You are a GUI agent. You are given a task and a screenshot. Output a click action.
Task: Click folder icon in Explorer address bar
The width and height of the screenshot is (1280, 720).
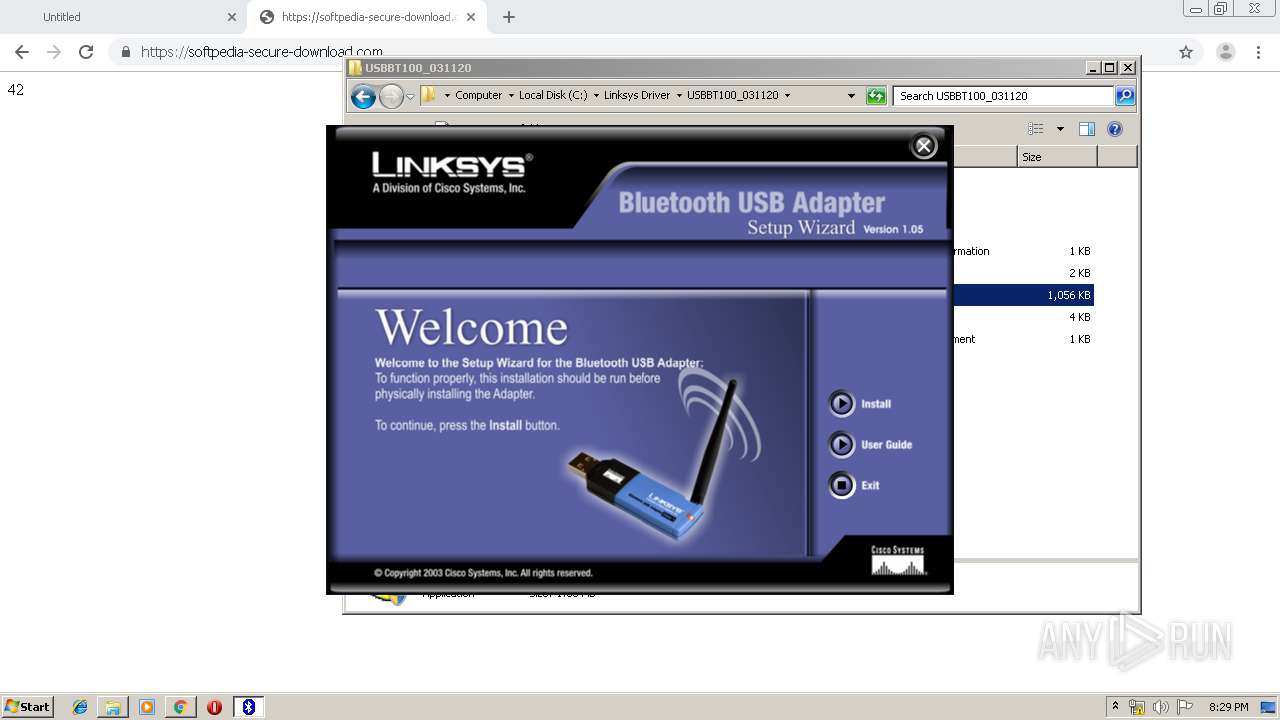click(x=429, y=95)
